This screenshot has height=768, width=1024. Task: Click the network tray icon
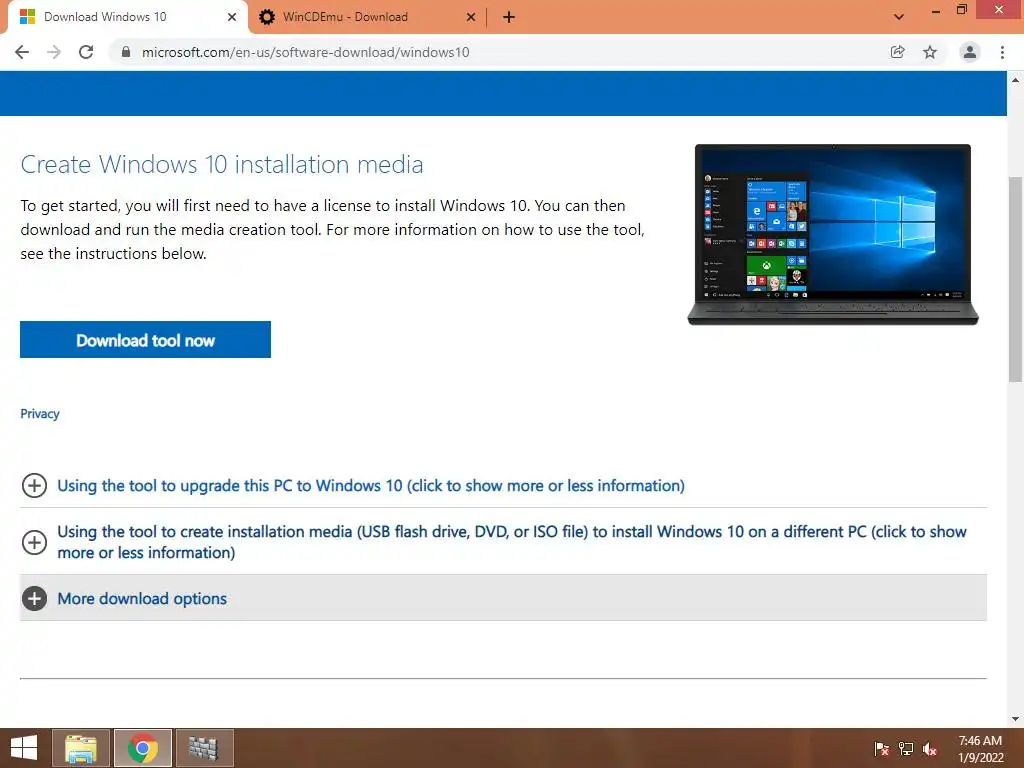(x=906, y=749)
